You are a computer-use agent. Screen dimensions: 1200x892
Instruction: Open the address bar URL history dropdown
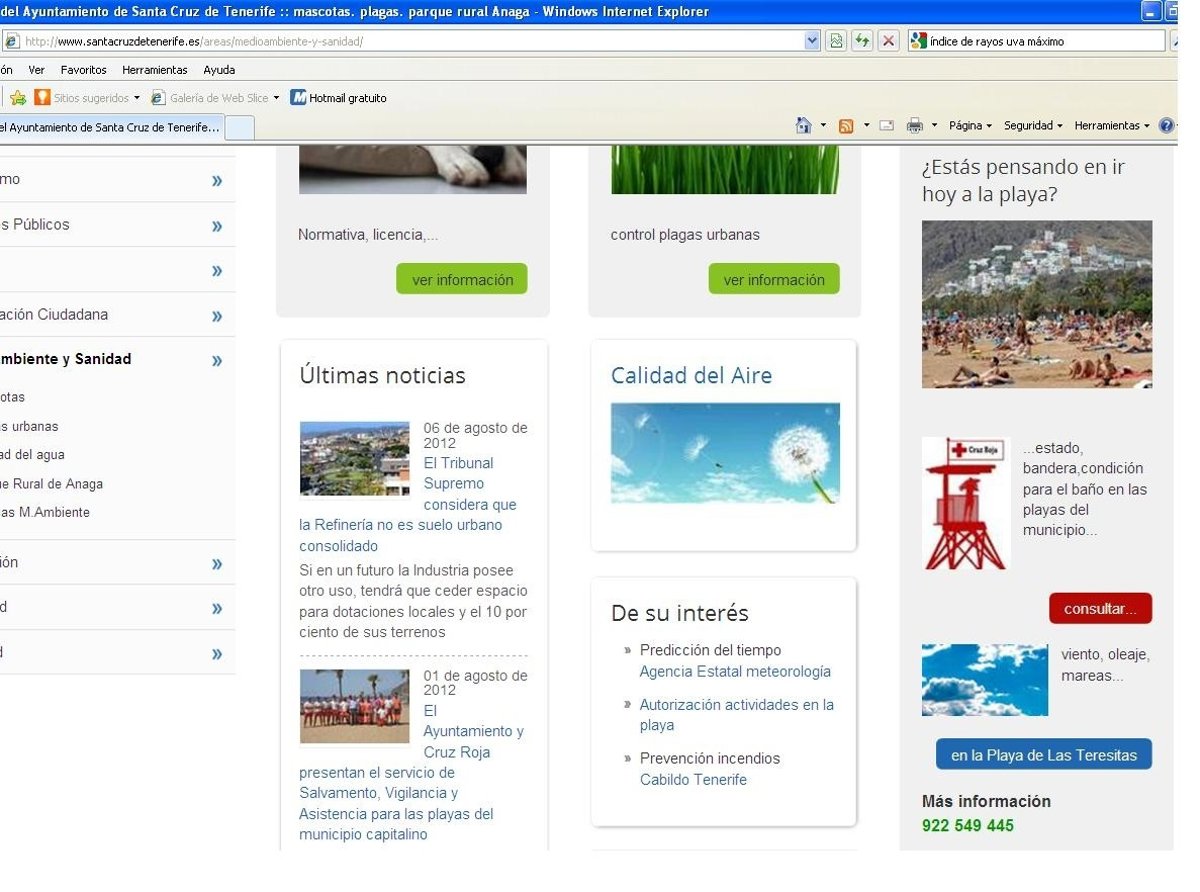812,41
